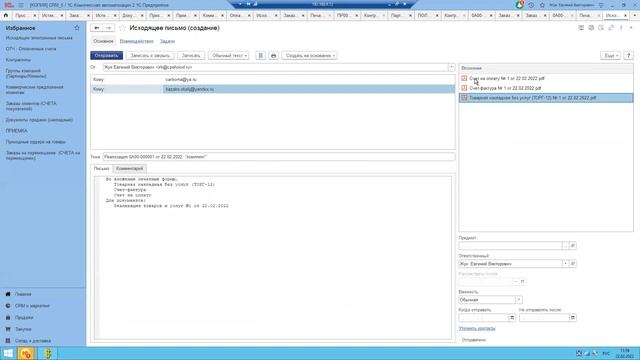This screenshot has height=360, width=640.
Task: Click the keyboard language indicator in tray
Action: pyautogui.click(x=606, y=353)
